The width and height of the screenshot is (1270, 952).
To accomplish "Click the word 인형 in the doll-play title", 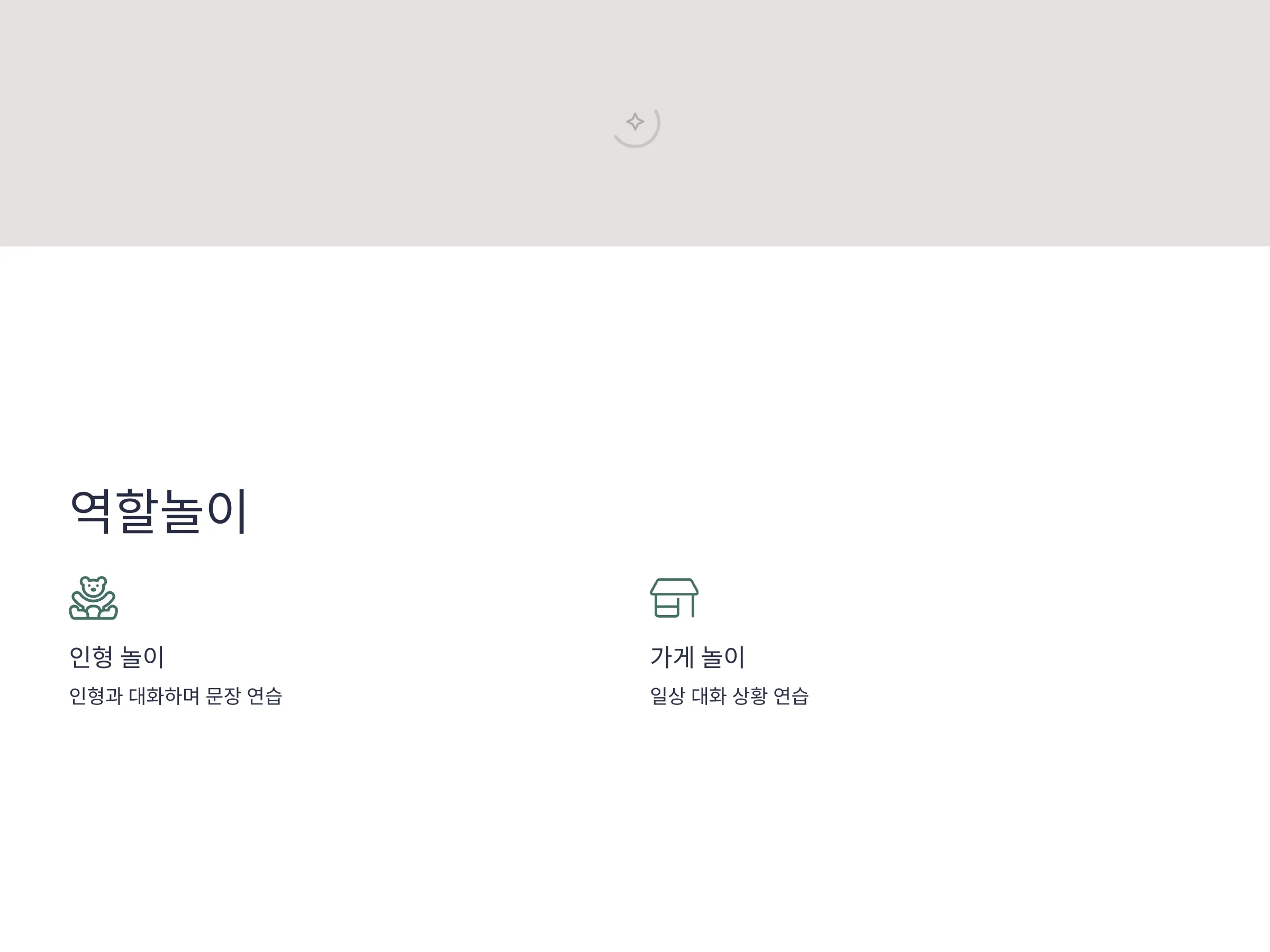I will click(x=90, y=657).
